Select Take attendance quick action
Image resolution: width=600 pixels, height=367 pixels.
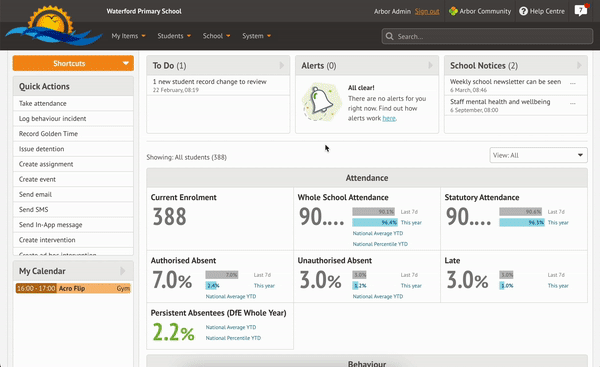(x=73, y=103)
